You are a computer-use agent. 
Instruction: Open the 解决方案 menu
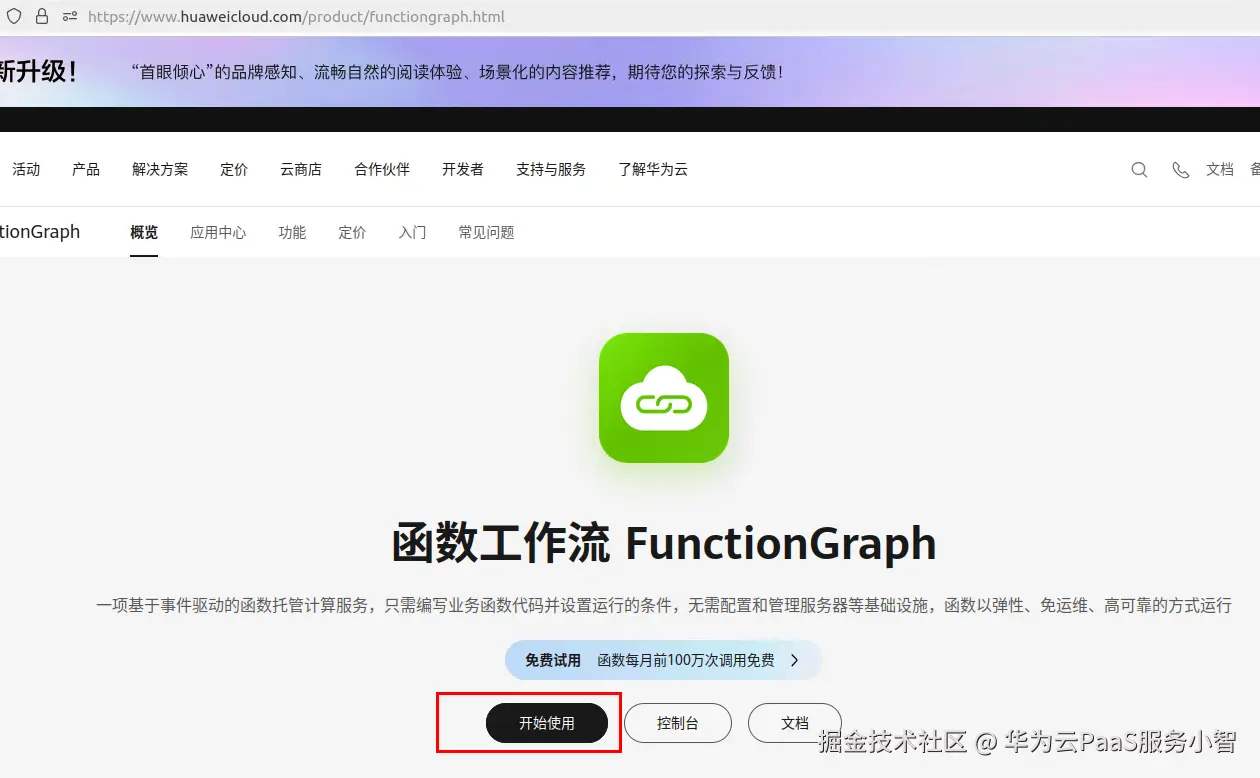point(160,169)
